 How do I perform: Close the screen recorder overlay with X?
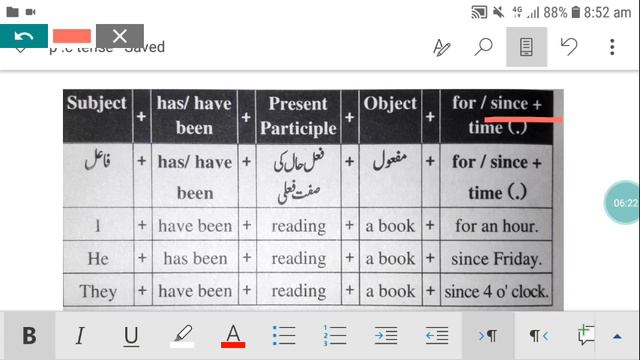coord(120,36)
